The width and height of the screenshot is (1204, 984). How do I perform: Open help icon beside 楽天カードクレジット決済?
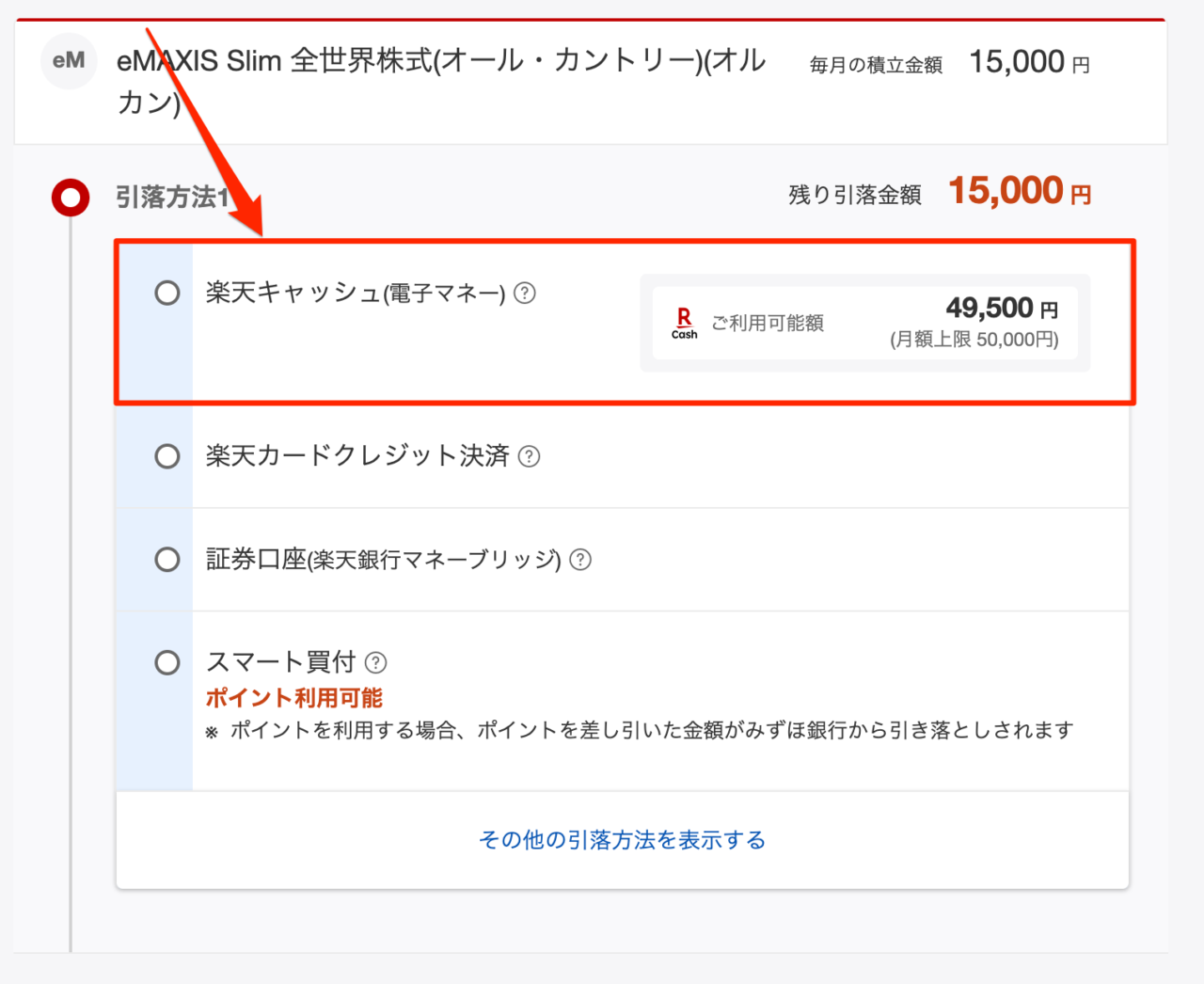[530, 457]
